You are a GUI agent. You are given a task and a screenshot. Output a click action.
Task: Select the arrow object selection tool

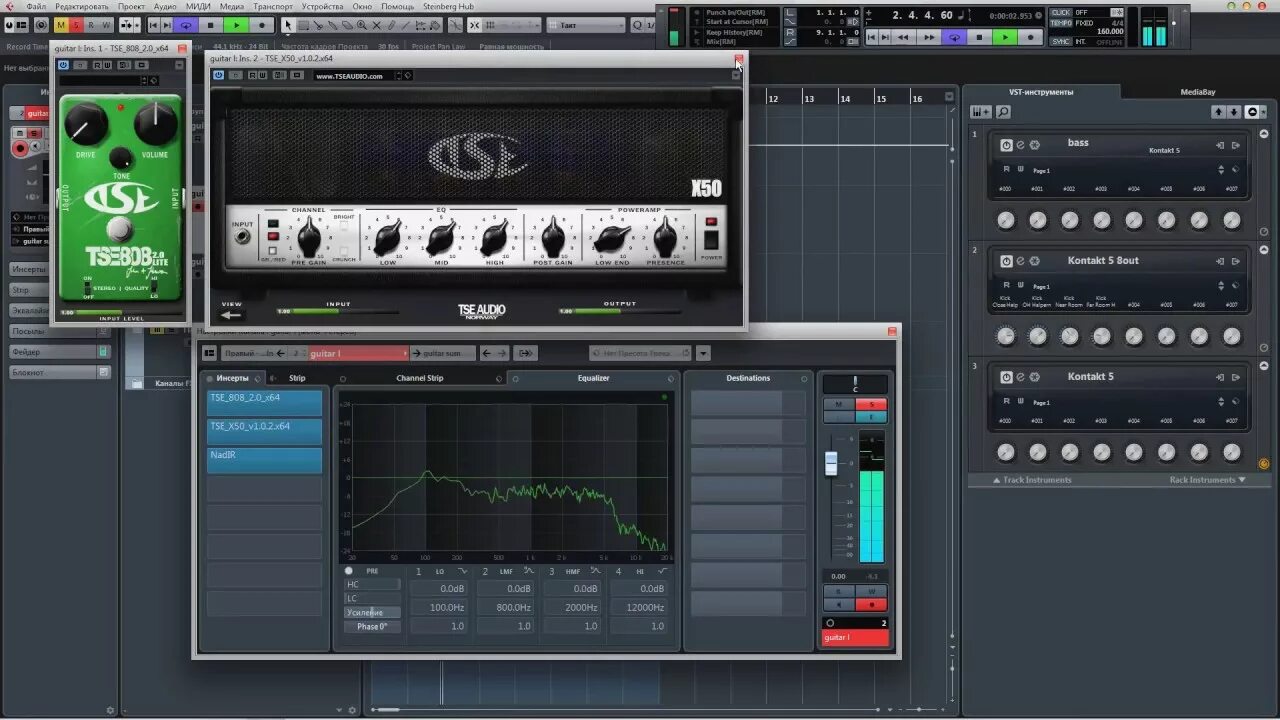pyautogui.click(x=288, y=25)
